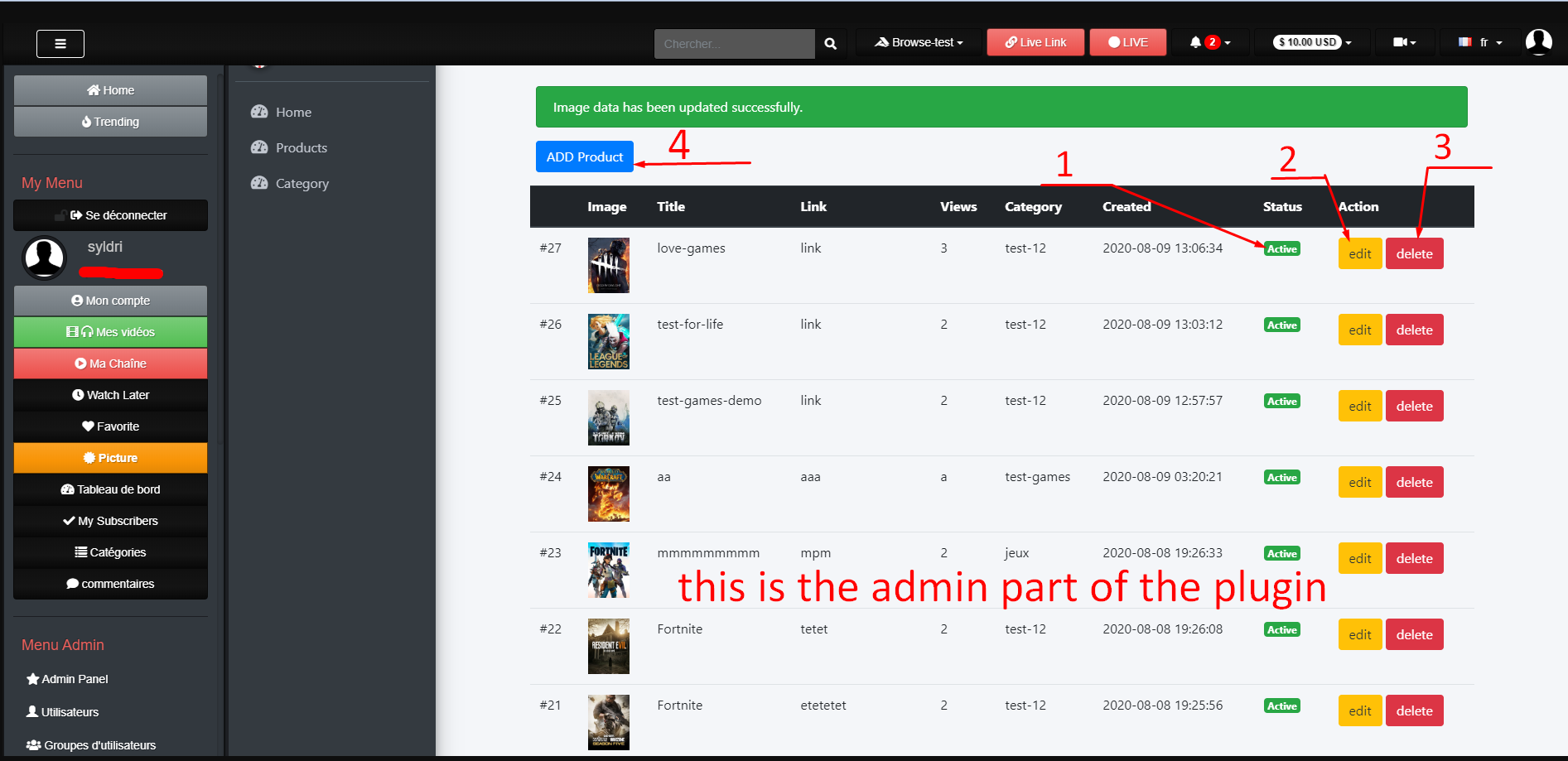Edit product #22 Fortnite
Screen dimensions: 1568x761
[1360, 634]
